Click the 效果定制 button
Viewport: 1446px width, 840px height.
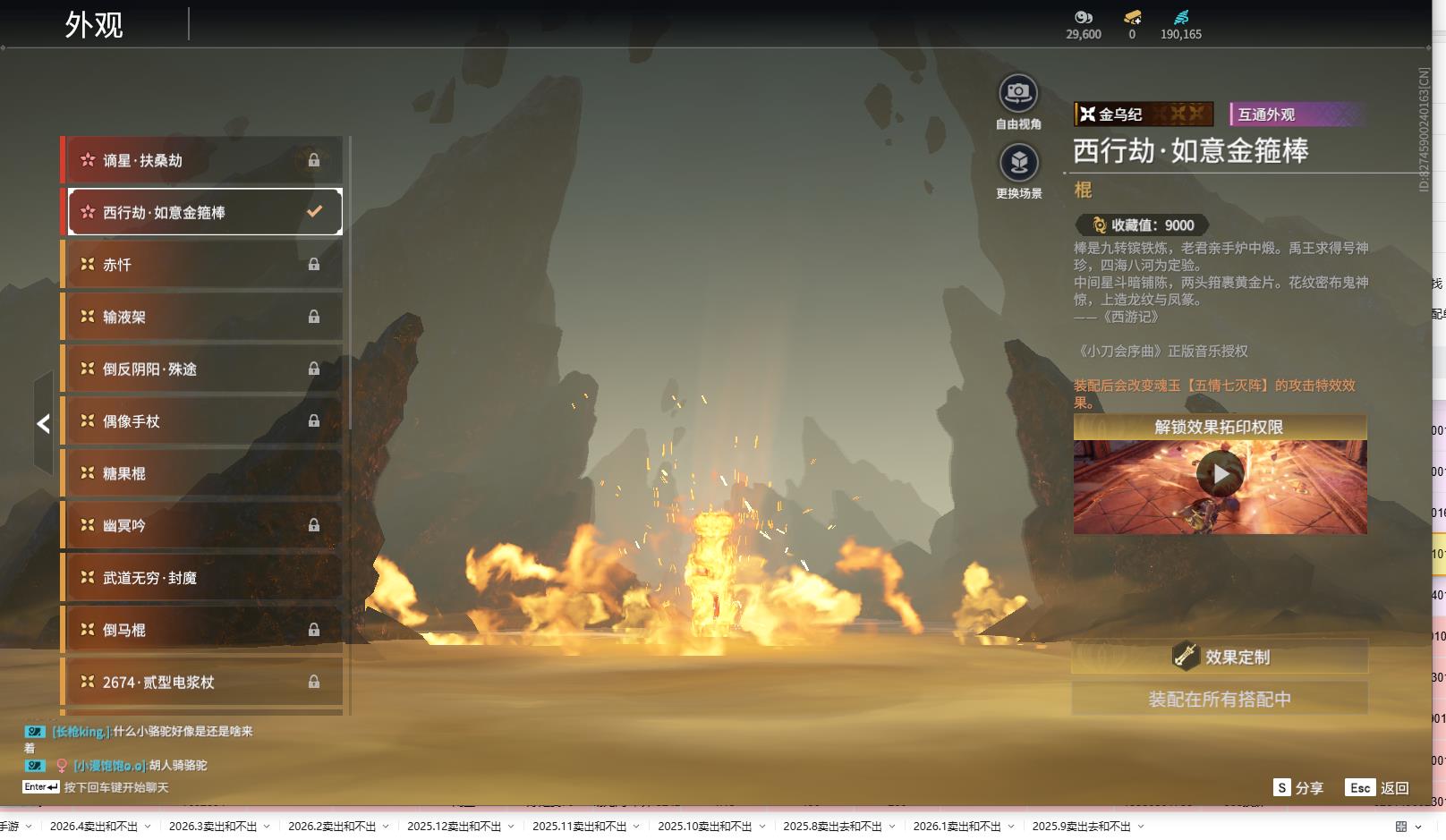point(1220,657)
